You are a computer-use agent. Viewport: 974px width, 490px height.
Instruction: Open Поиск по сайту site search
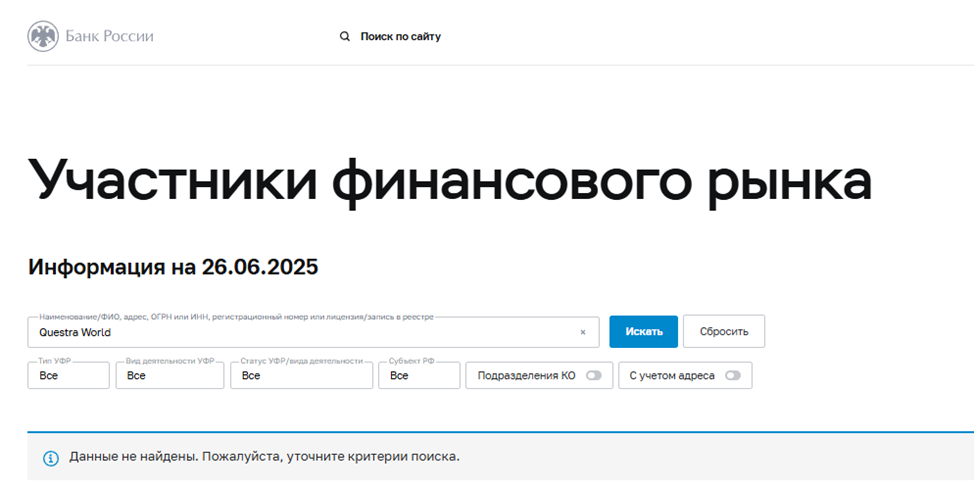(x=401, y=37)
